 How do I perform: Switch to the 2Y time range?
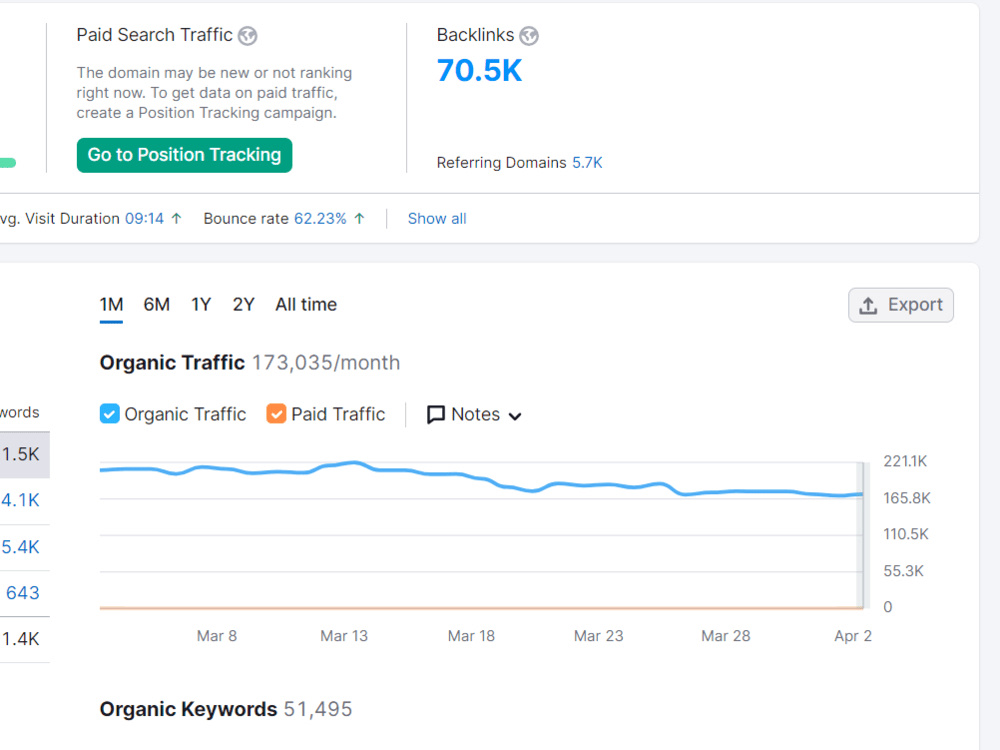click(244, 305)
